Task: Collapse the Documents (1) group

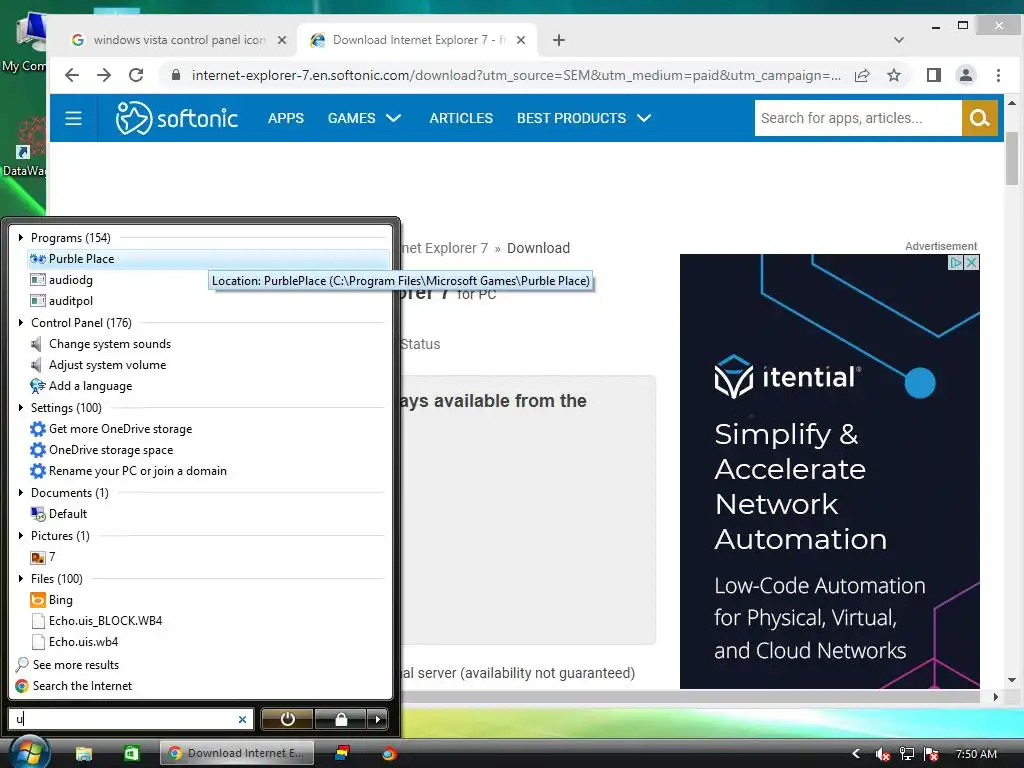Action: tap(21, 492)
